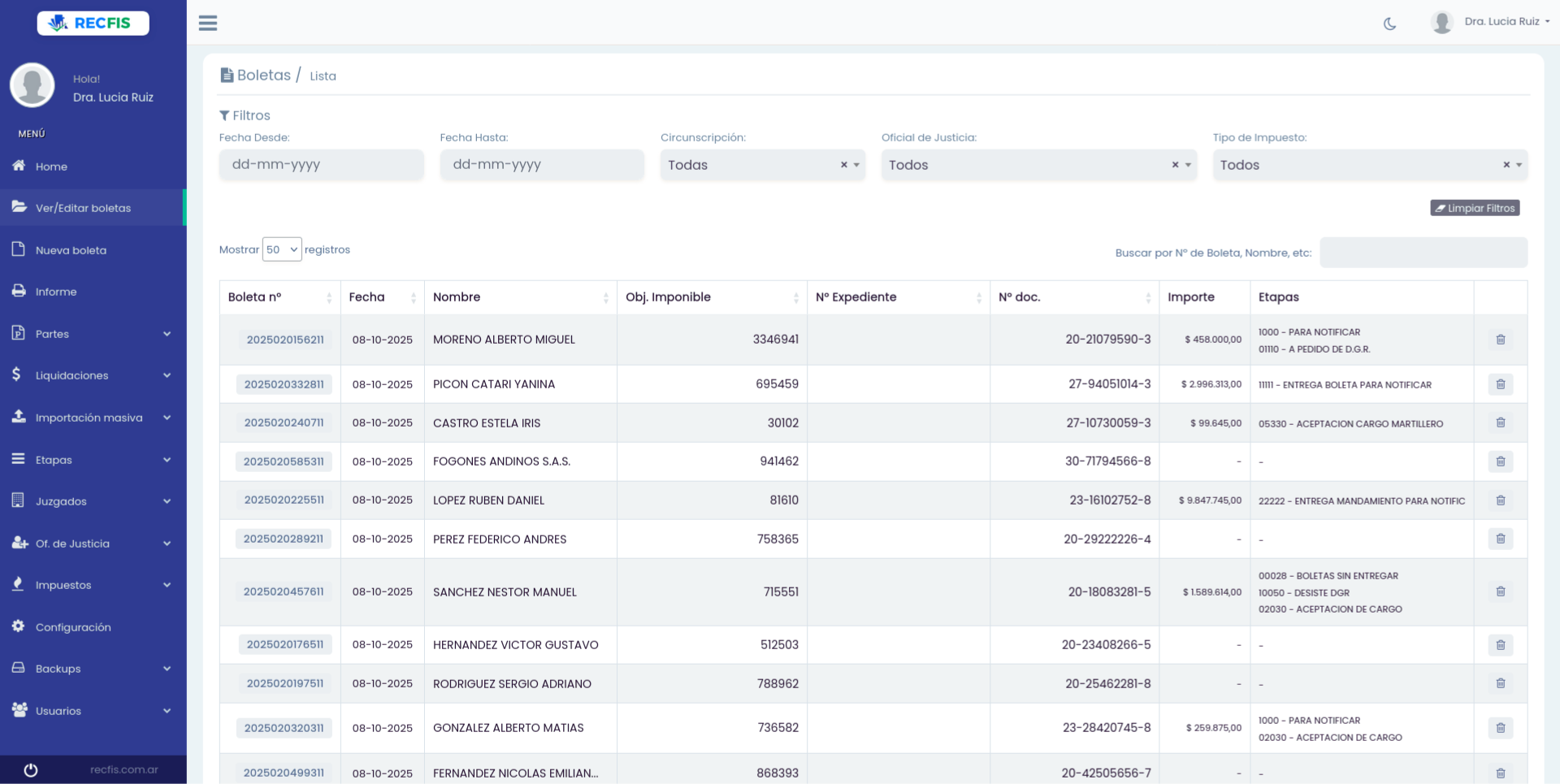This screenshot has height=784, width=1560.
Task: Open Nueva boleta via its document icon
Action: (x=18, y=249)
